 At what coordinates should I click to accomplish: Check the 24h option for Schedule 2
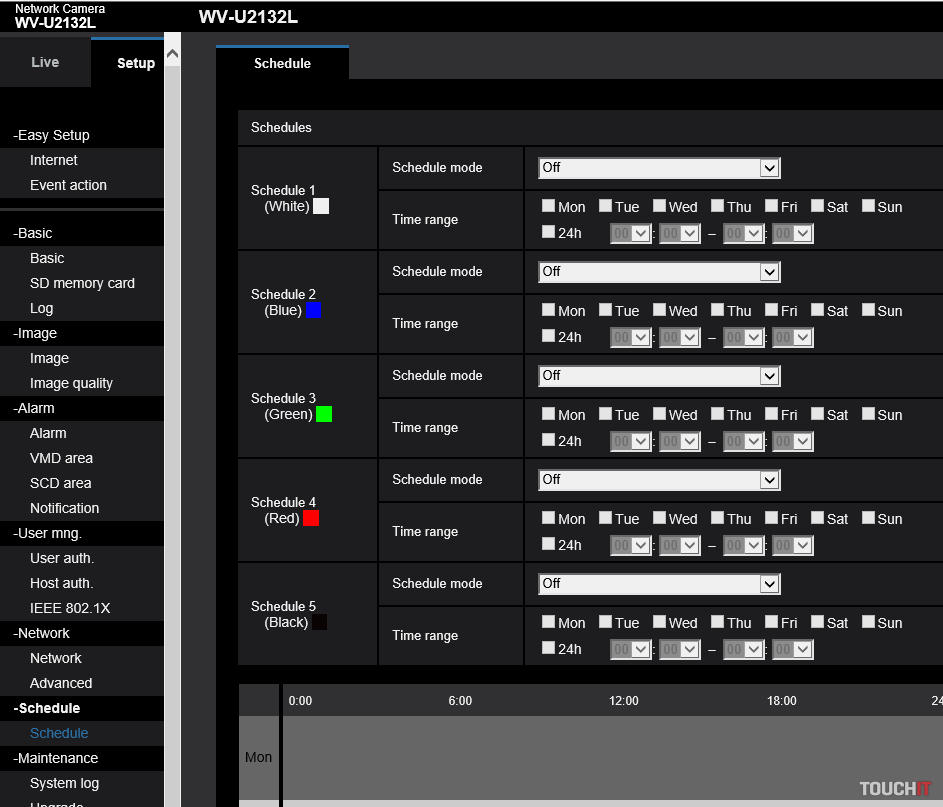point(548,337)
